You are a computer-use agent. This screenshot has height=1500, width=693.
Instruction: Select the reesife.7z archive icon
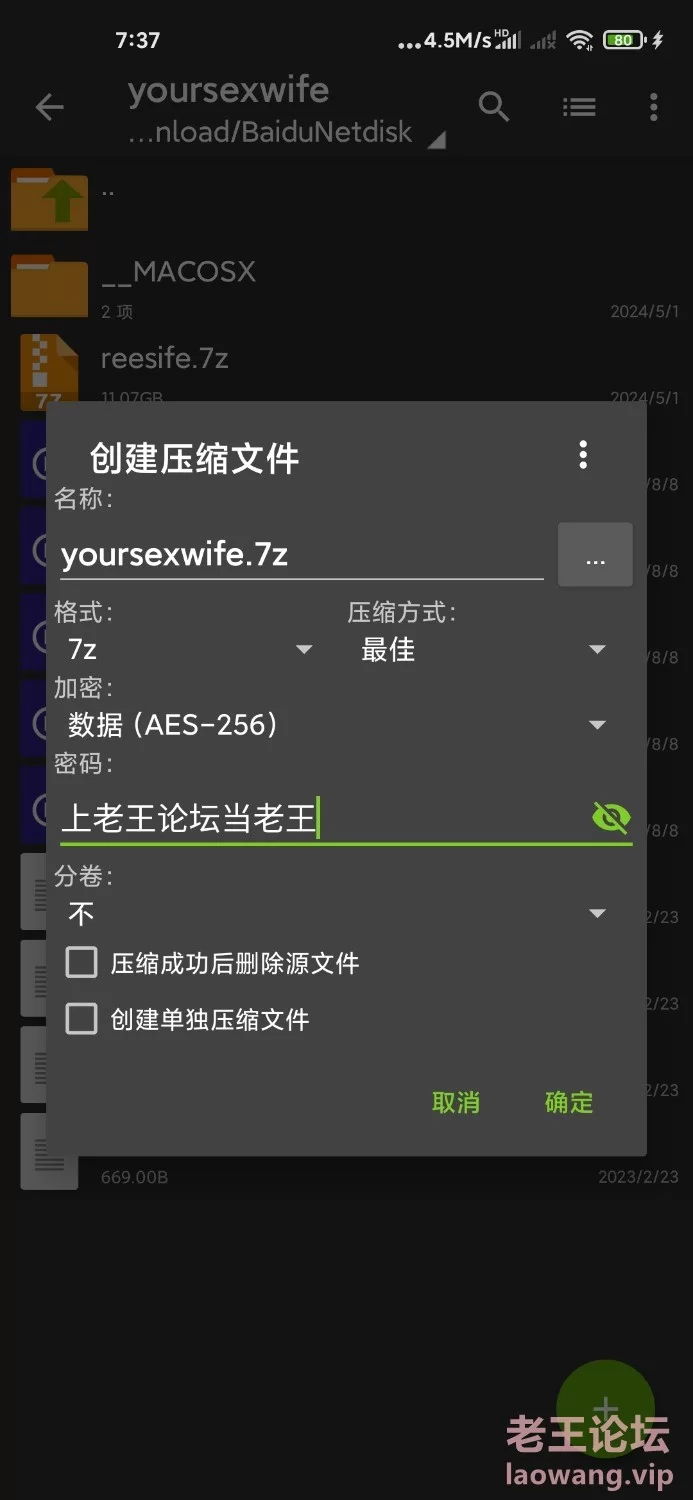click(49, 371)
